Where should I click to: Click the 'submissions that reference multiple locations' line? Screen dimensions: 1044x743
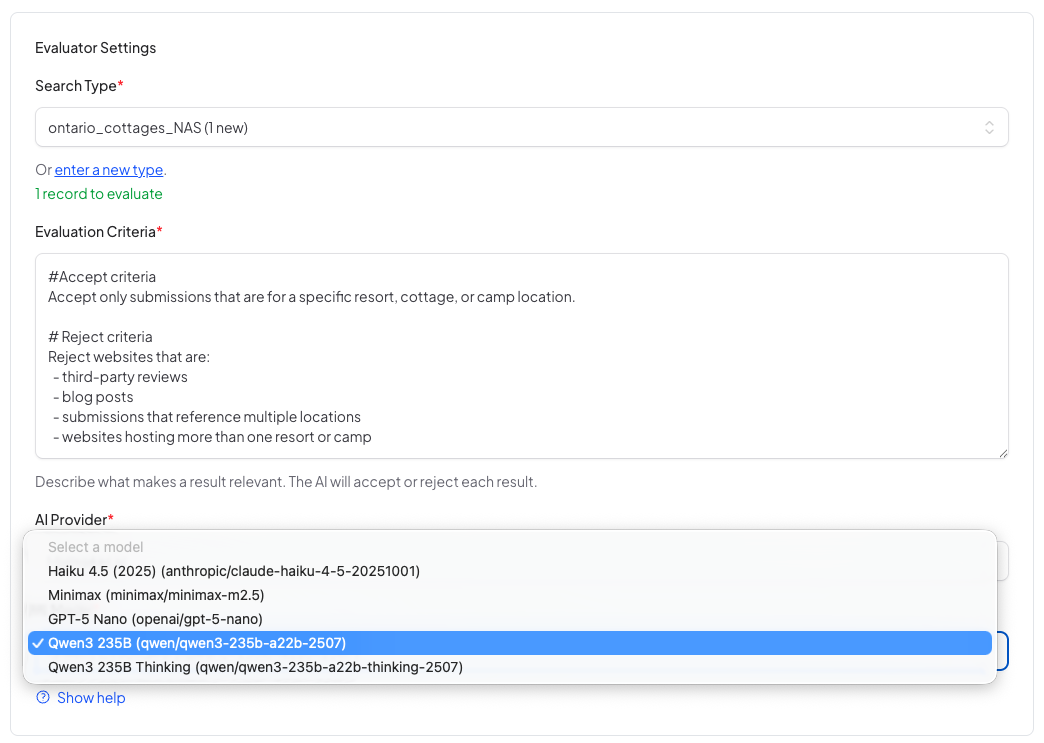(x=207, y=417)
